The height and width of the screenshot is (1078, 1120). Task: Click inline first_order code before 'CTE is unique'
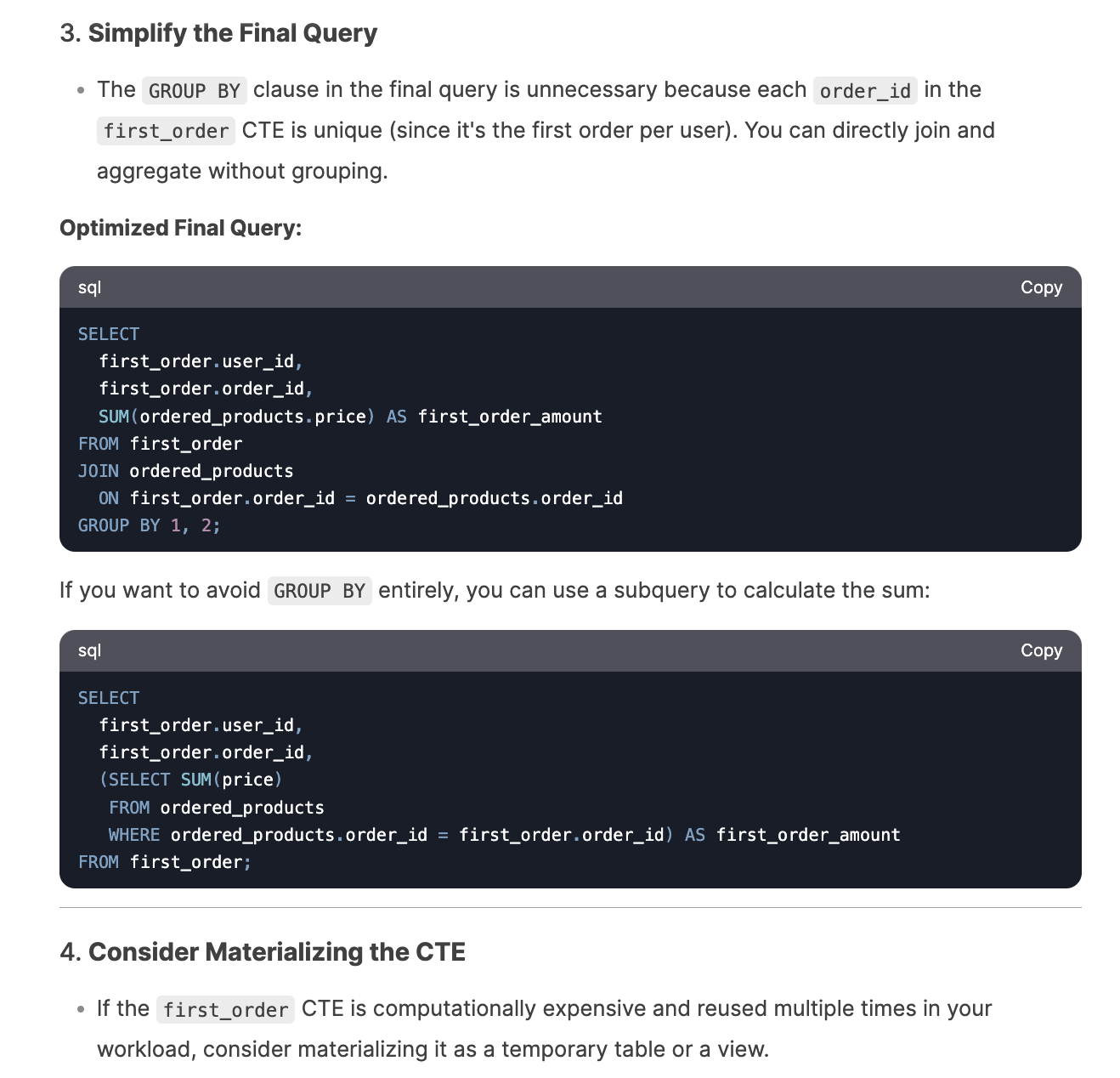(166, 131)
